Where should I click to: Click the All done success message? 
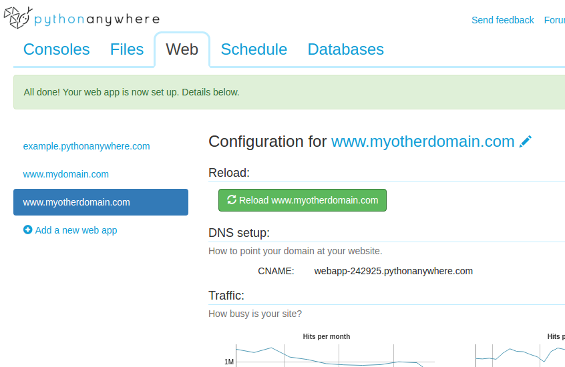(132, 92)
